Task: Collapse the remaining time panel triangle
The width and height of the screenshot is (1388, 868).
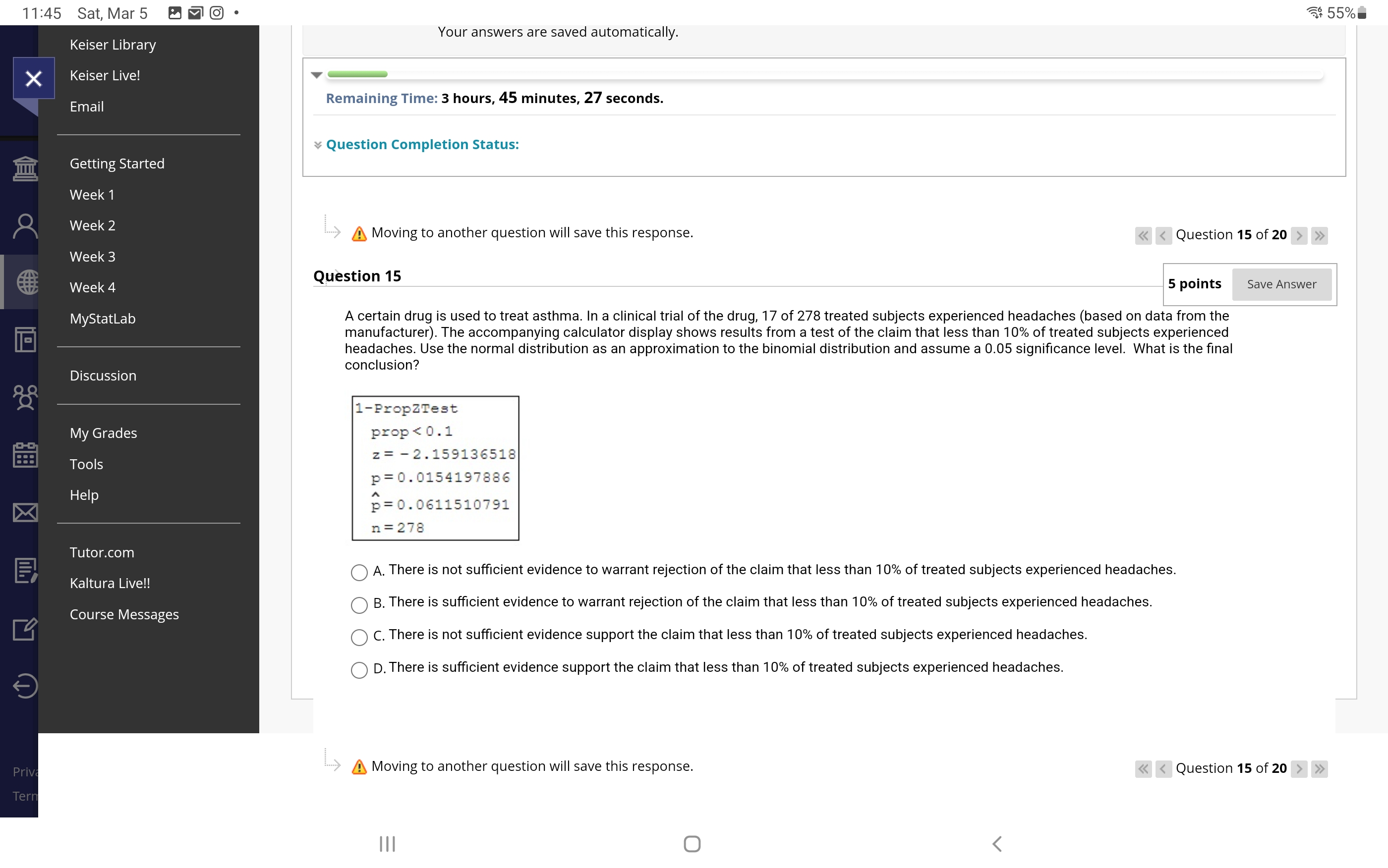Action: (x=317, y=75)
